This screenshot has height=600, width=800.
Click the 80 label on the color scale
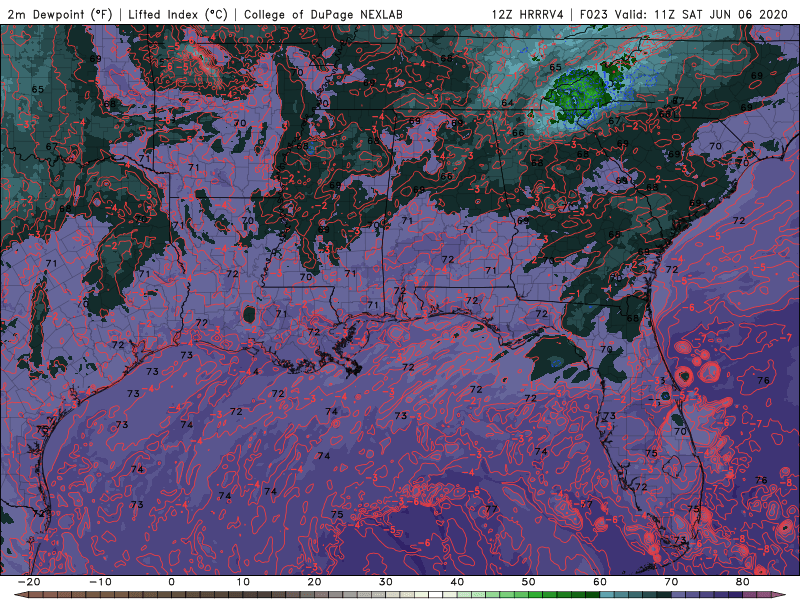(x=743, y=582)
